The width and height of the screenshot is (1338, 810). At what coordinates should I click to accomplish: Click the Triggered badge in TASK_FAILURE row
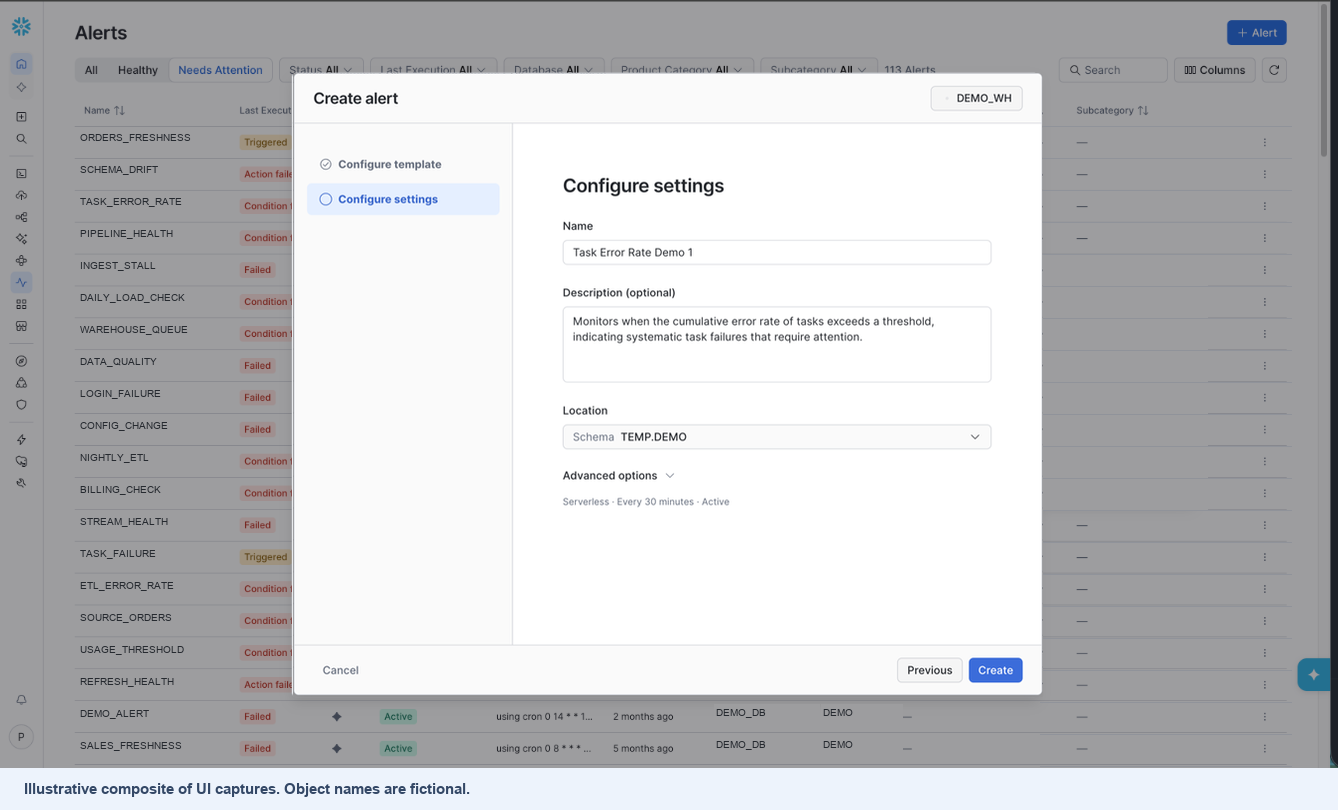(266, 558)
